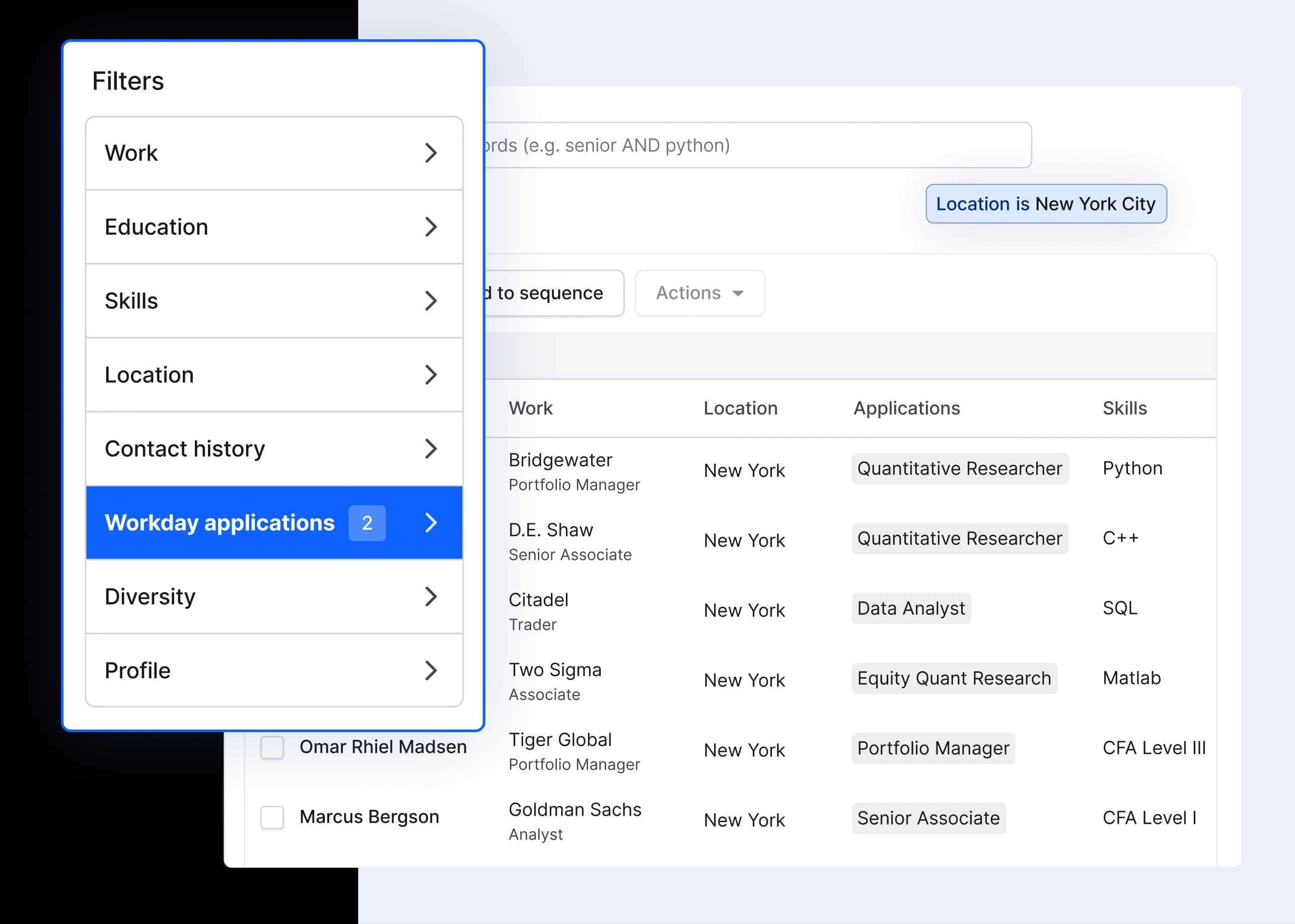This screenshot has height=924, width=1295.
Task: Select the Omar Rhiel Madsen checkbox
Action: coord(272,747)
